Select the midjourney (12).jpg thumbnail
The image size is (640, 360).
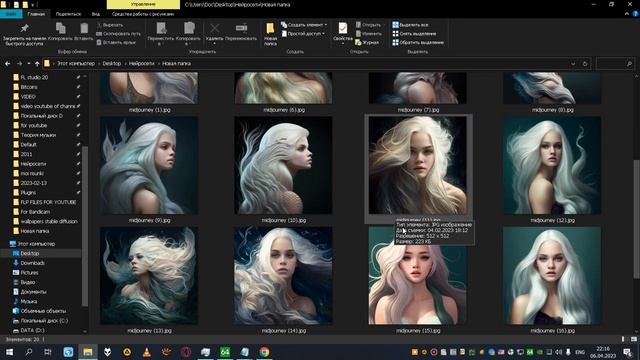click(552, 165)
